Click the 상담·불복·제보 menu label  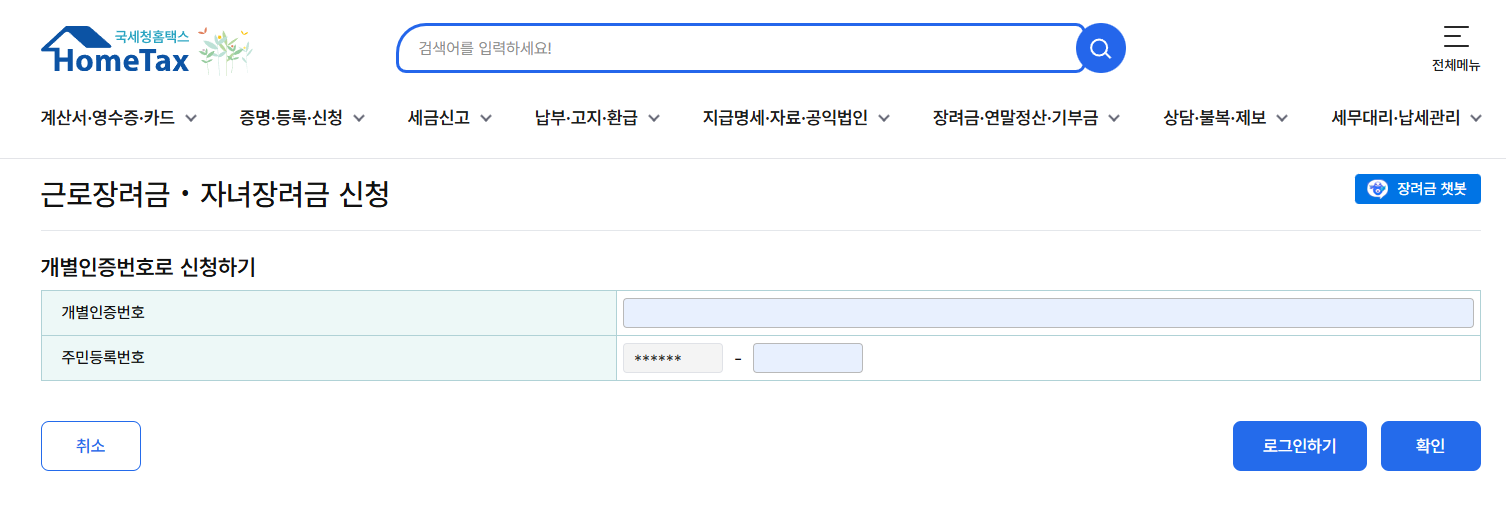[1214, 118]
